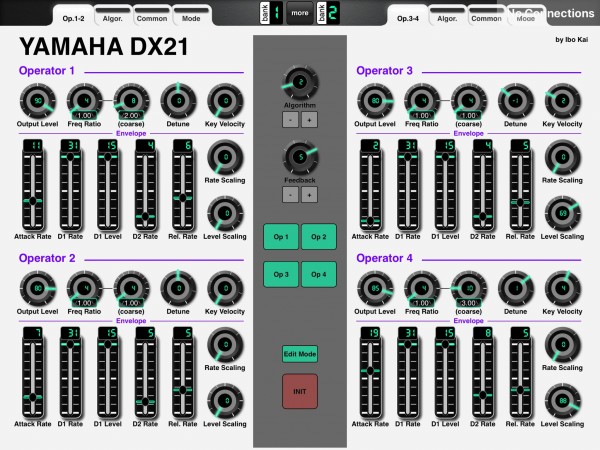Click Operator 3 Detune knob

pos(516,101)
